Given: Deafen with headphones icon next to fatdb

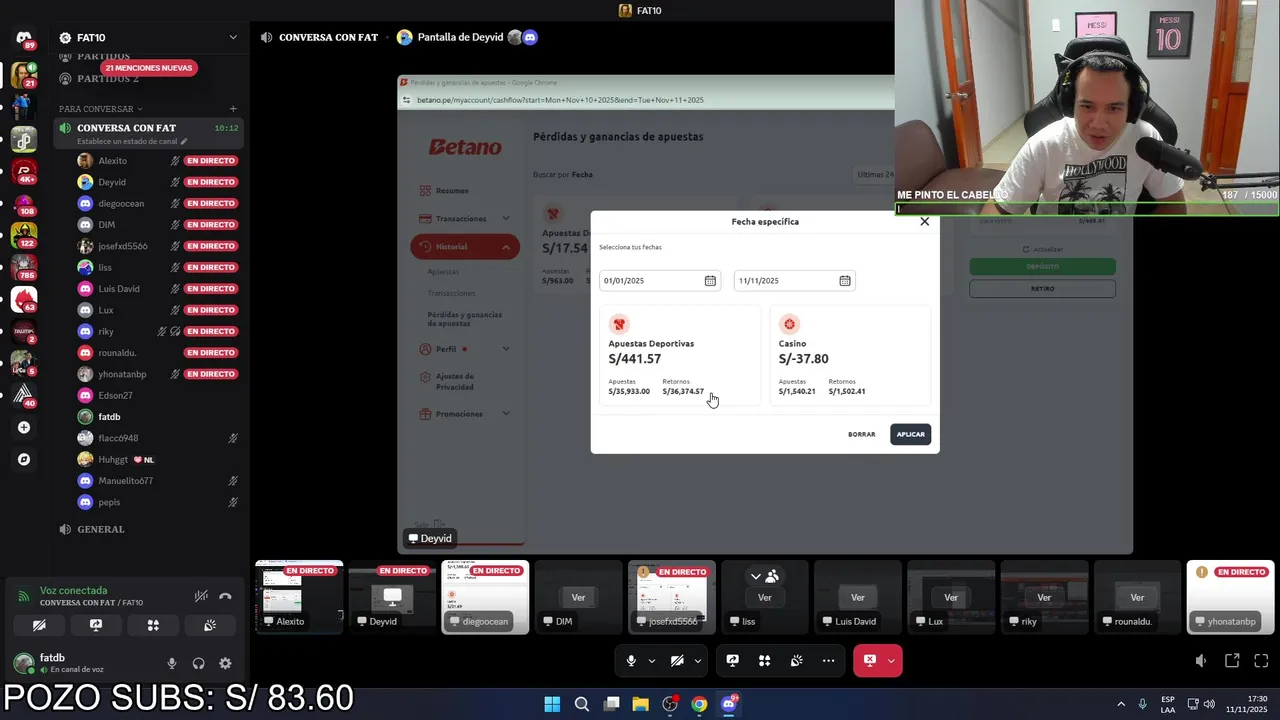Looking at the screenshot, I should 198,663.
